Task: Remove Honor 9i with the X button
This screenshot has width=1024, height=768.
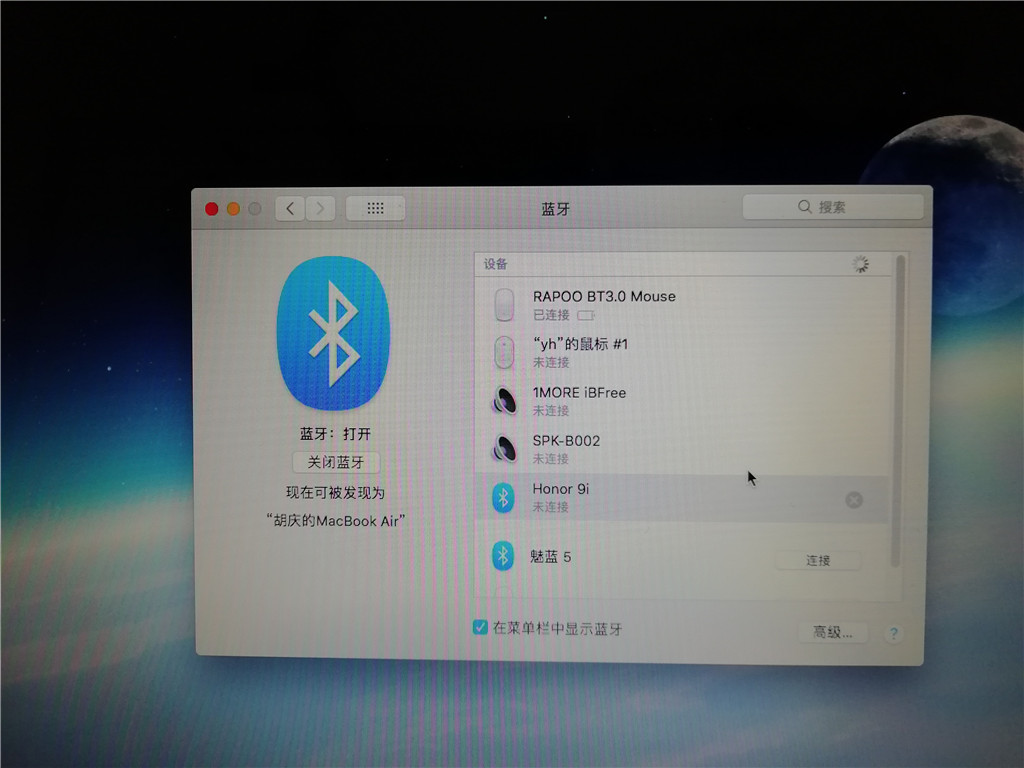Action: coord(853,500)
